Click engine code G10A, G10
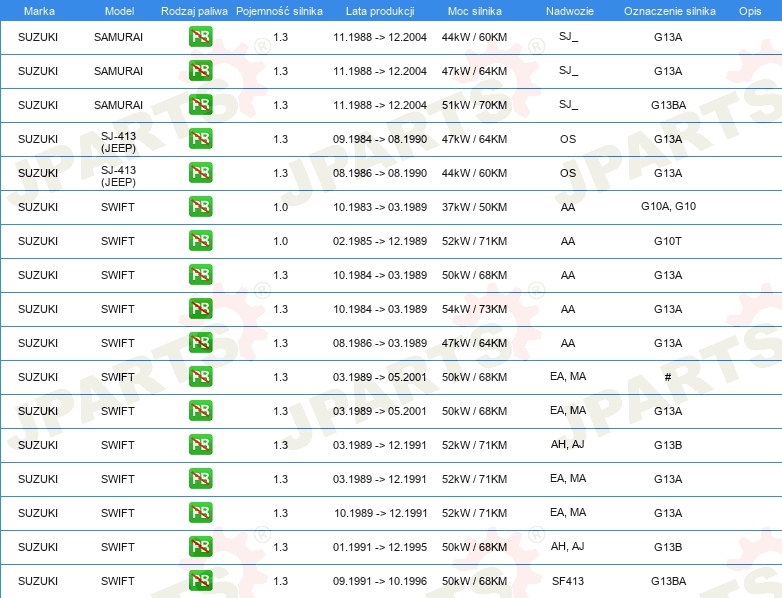 point(668,206)
